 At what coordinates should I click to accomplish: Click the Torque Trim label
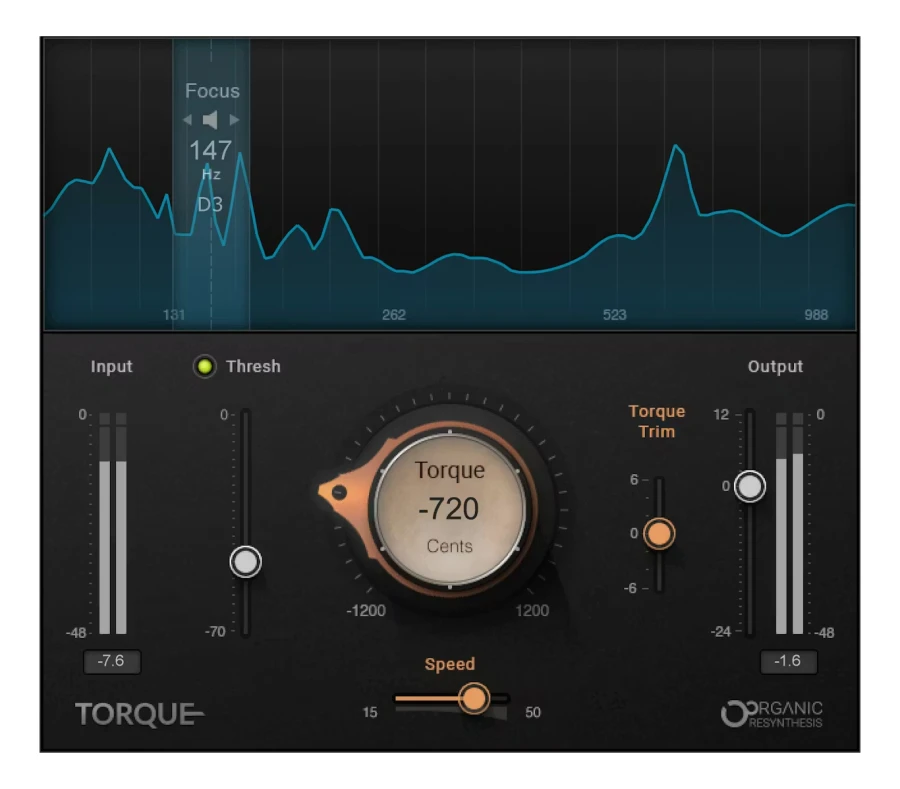click(657, 421)
